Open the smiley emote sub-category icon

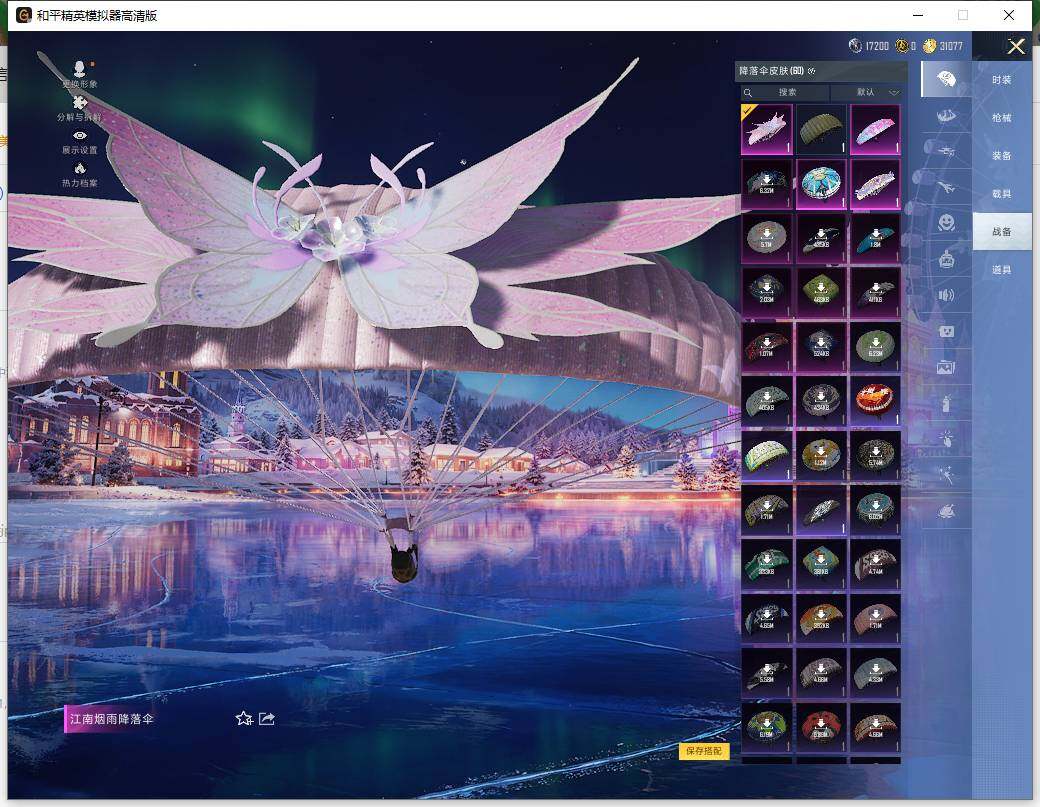pos(946,221)
